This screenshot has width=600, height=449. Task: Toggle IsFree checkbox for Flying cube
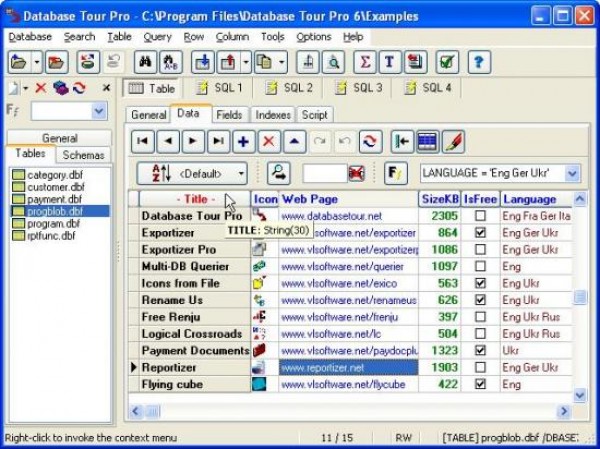(x=480, y=384)
